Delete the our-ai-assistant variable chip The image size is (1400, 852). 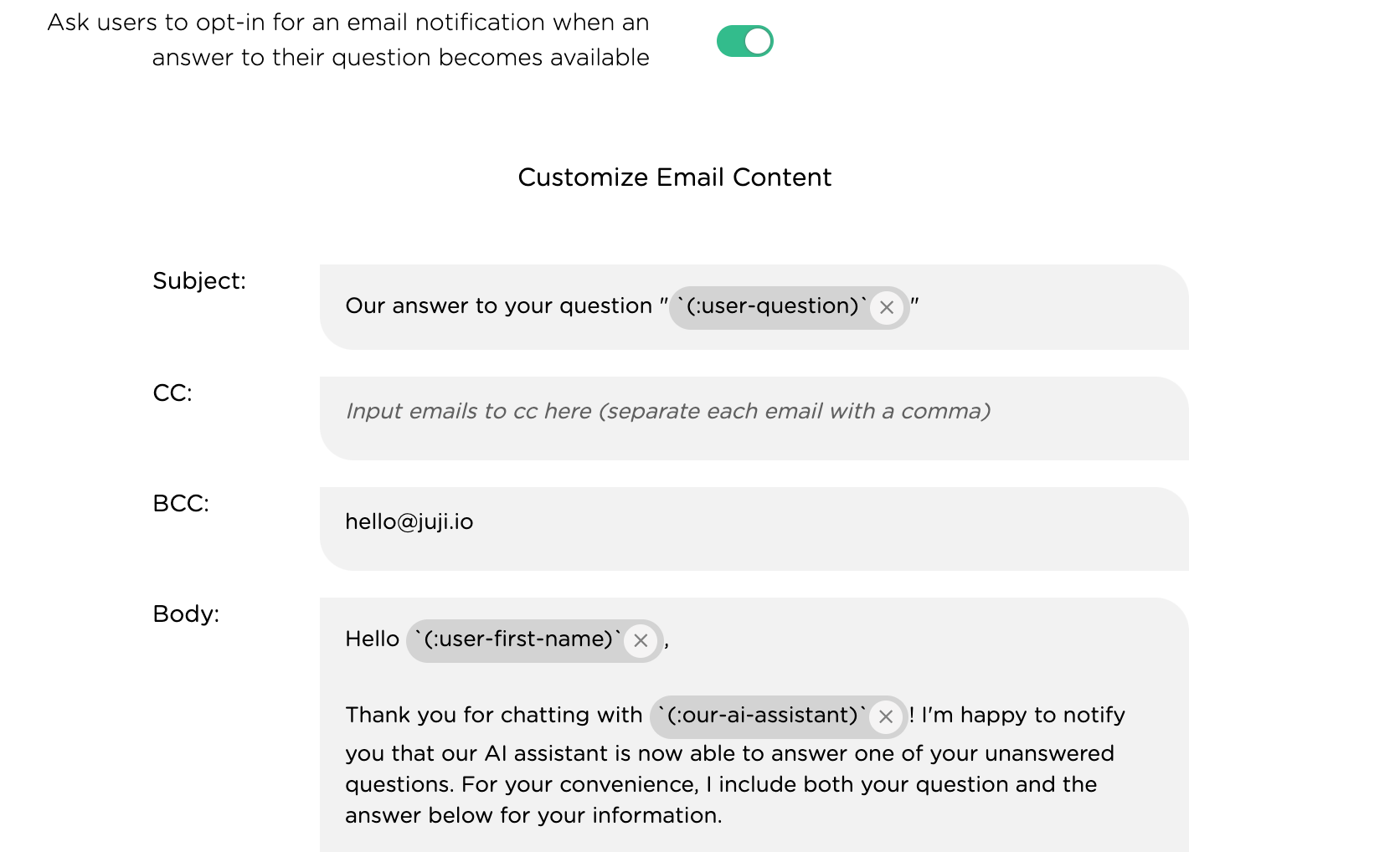point(885,716)
